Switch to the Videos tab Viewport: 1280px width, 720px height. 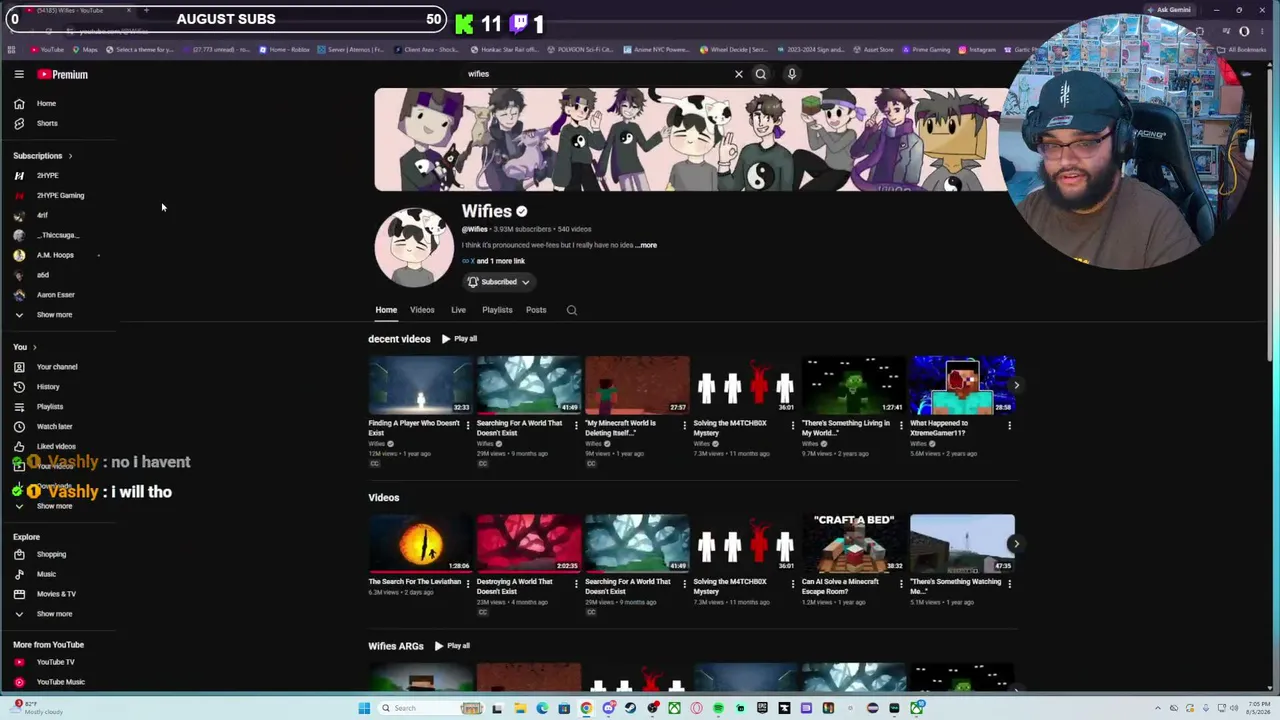(x=422, y=310)
